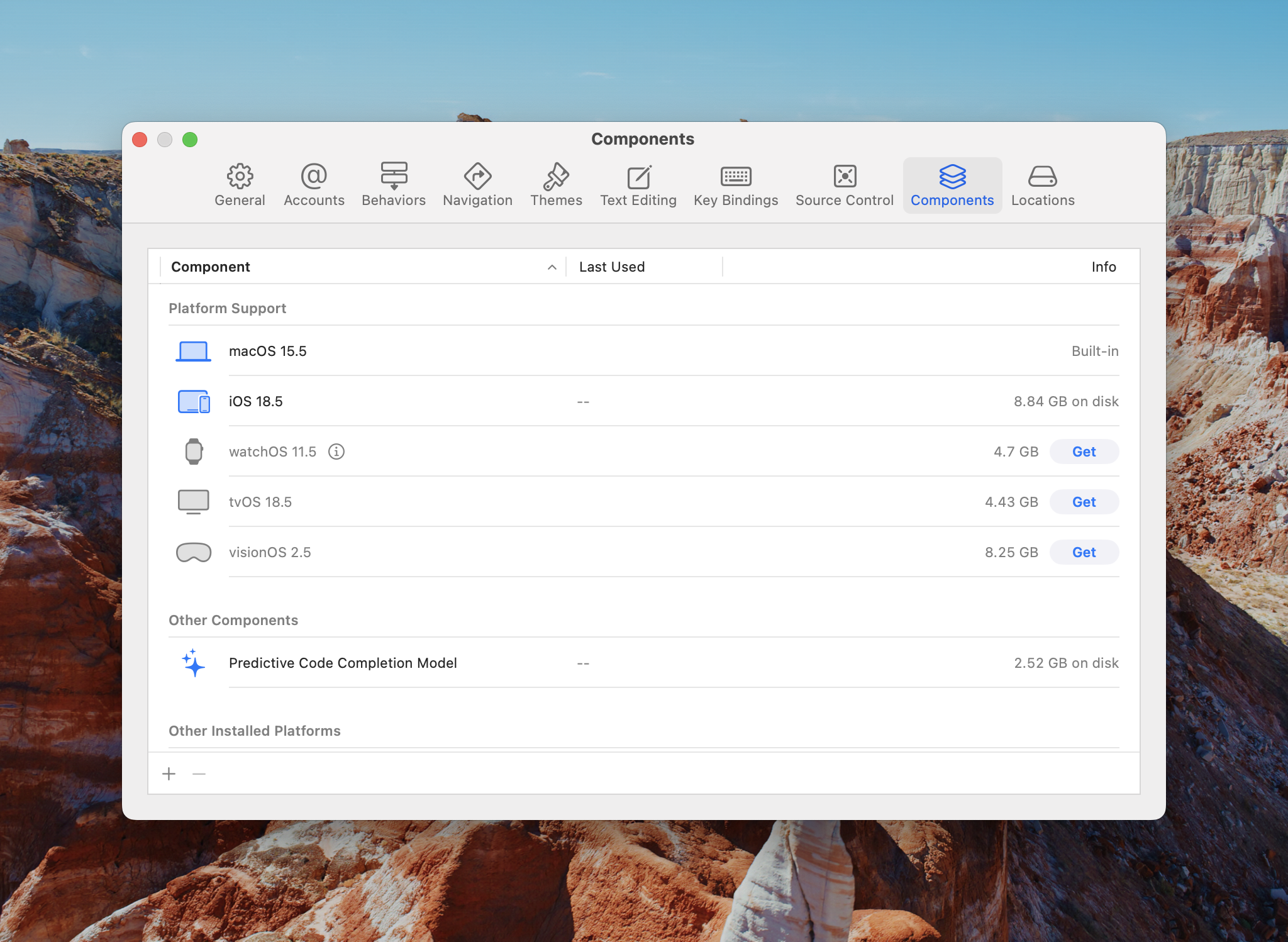1288x942 pixels.
Task: Click the Built-in info text
Action: point(1095,351)
